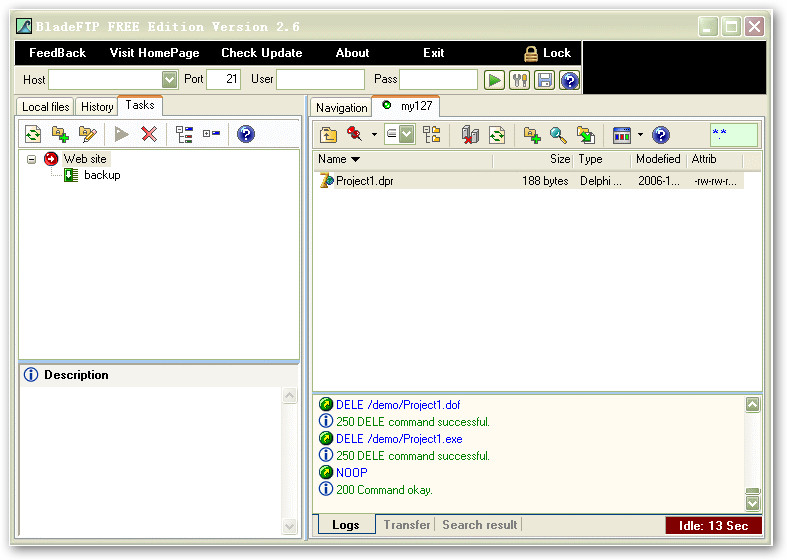787x560 pixels.
Task: Sort by the Type column header
Action: point(602,160)
